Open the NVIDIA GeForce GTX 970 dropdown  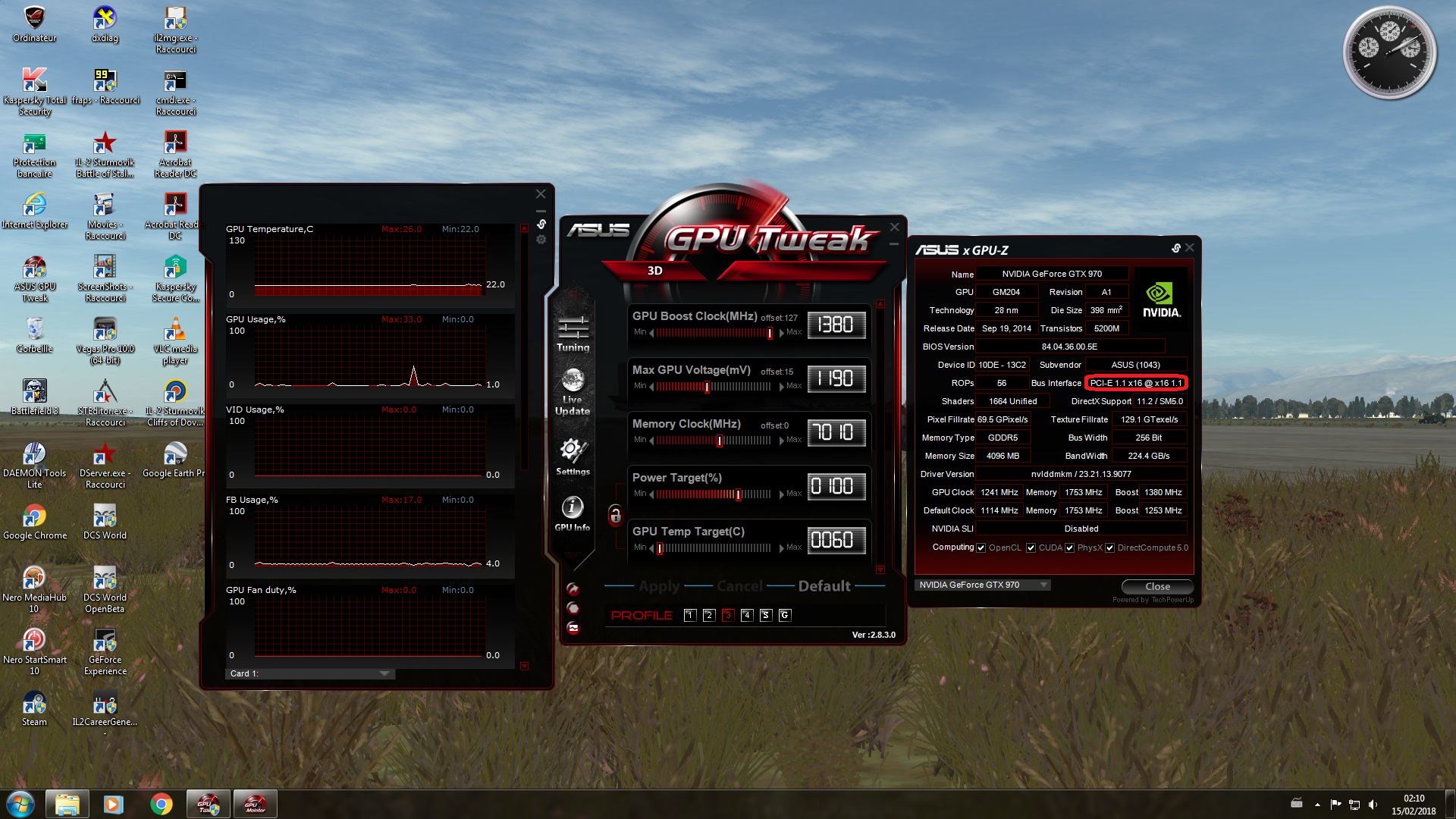(x=983, y=585)
